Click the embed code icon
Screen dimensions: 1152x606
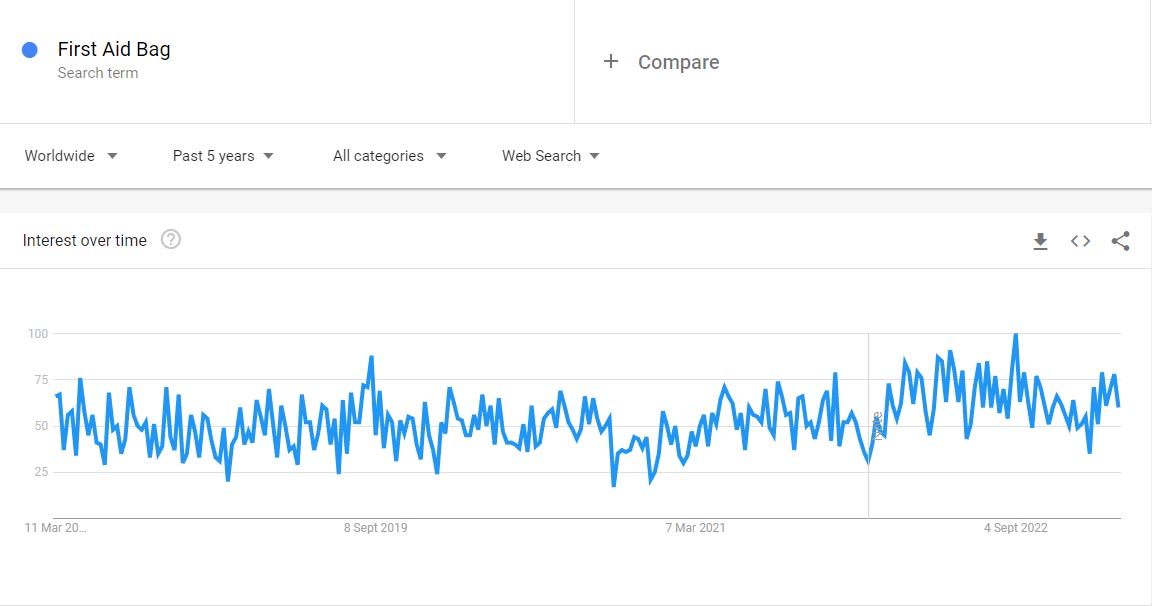pyautogui.click(x=1080, y=241)
